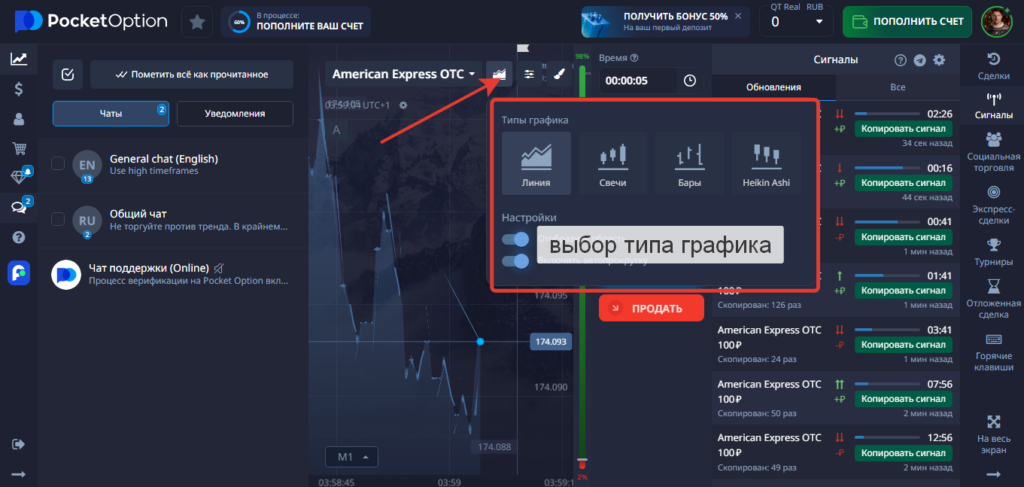This screenshot has height=487, width=1024.
Task: Open the trading chart icon in left sidebar
Action: click(18, 59)
